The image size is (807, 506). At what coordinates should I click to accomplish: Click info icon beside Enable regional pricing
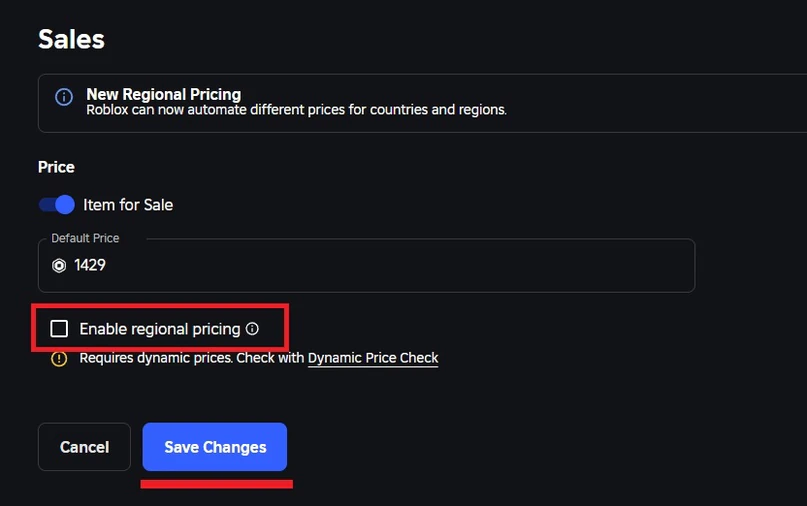point(252,328)
